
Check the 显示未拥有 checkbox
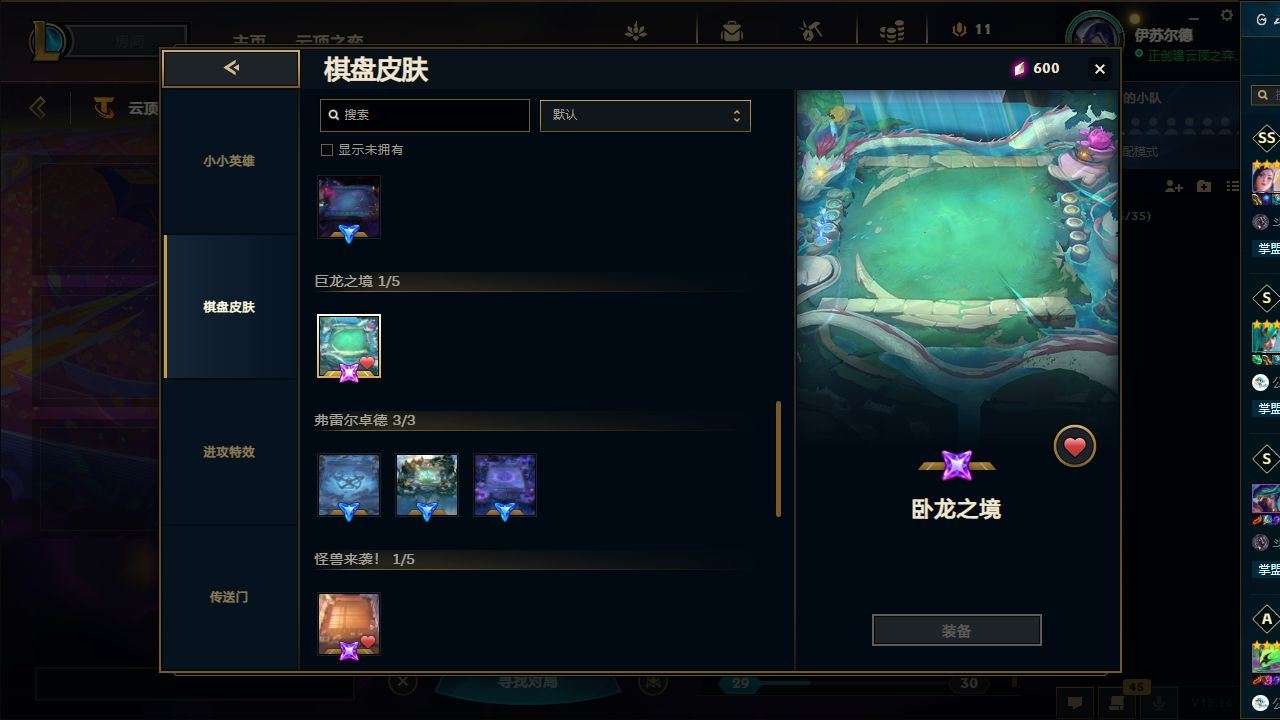tap(326, 150)
